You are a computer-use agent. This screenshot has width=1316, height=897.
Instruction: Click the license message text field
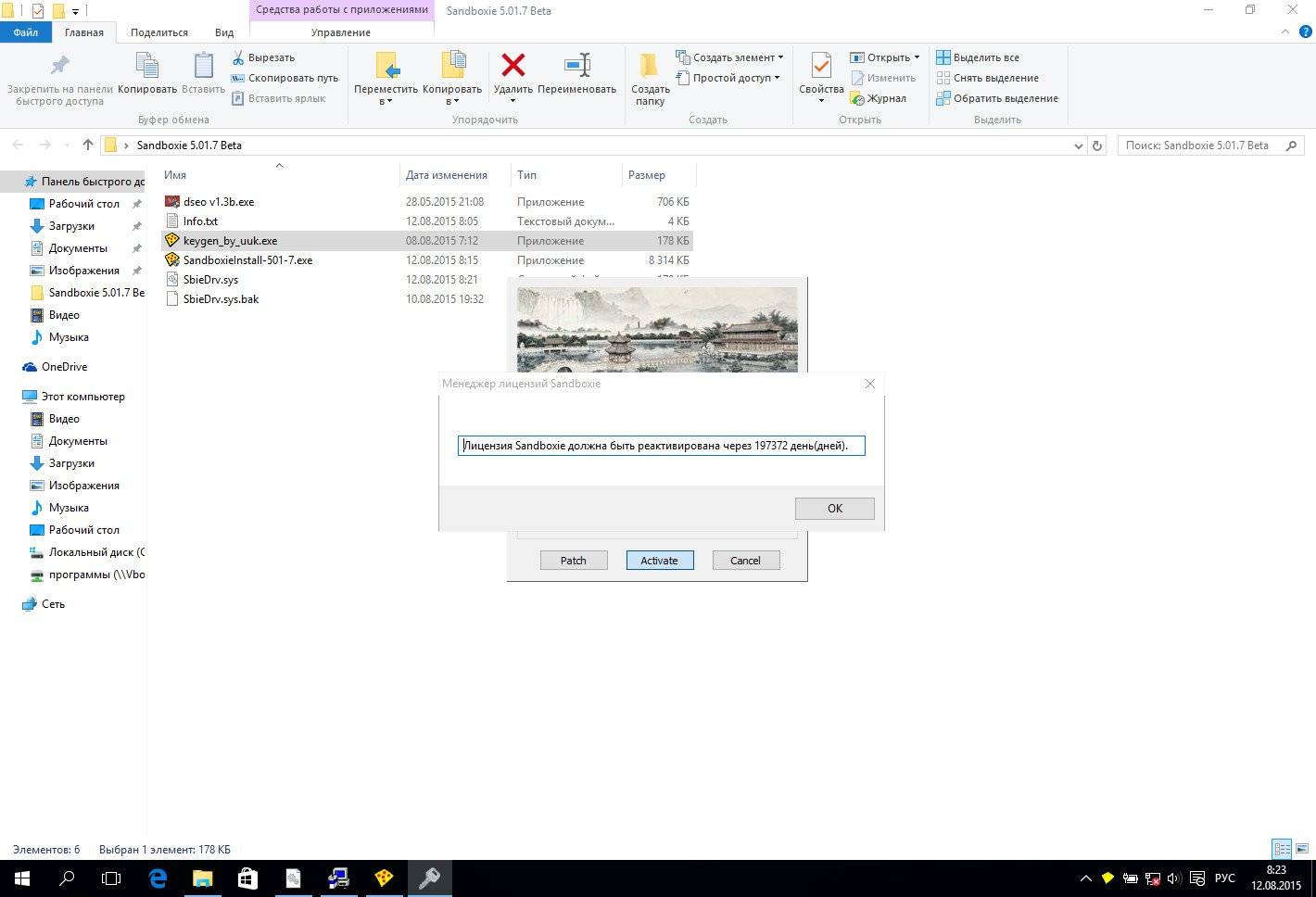click(661, 446)
